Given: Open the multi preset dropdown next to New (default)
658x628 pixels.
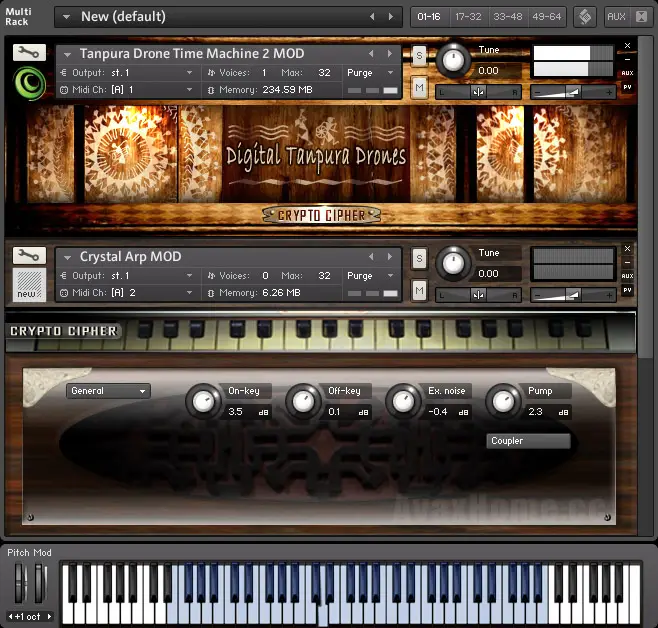Looking at the screenshot, I should 66,17.
